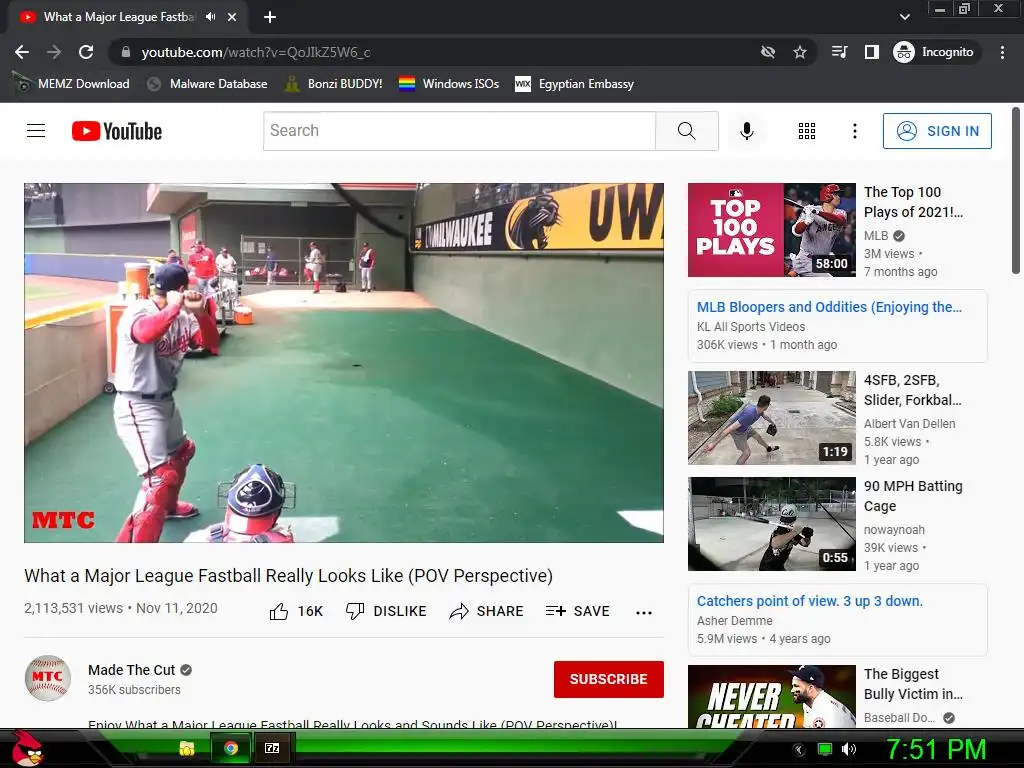Viewport: 1024px width, 768px height.
Task: Subscribe to Made The Cut
Action: pyautogui.click(x=609, y=679)
